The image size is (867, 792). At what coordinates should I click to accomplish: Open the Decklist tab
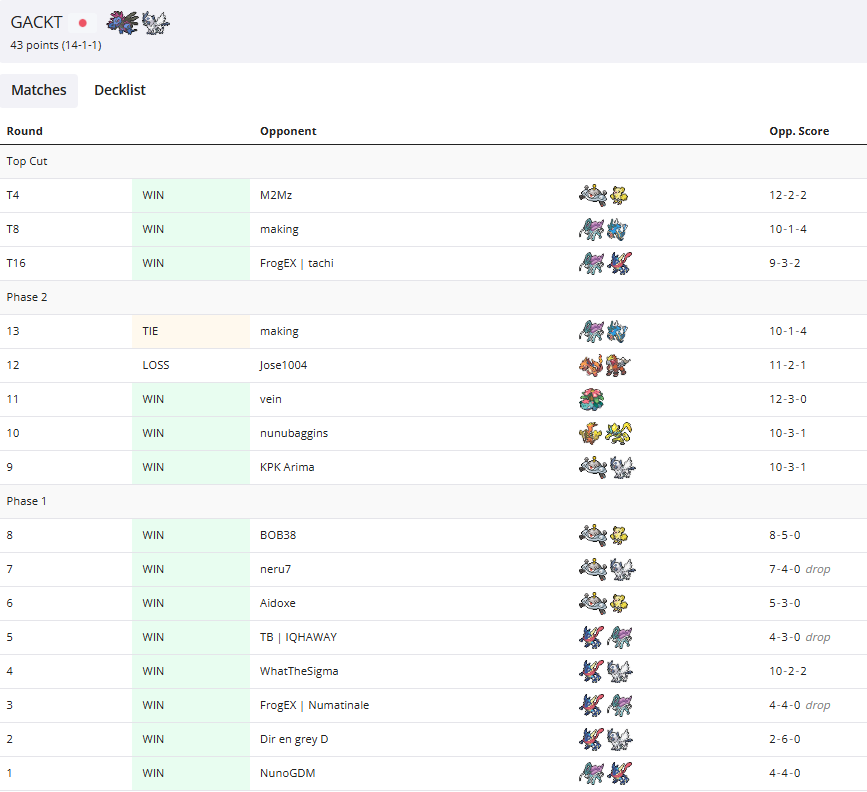[x=120, y=90]
